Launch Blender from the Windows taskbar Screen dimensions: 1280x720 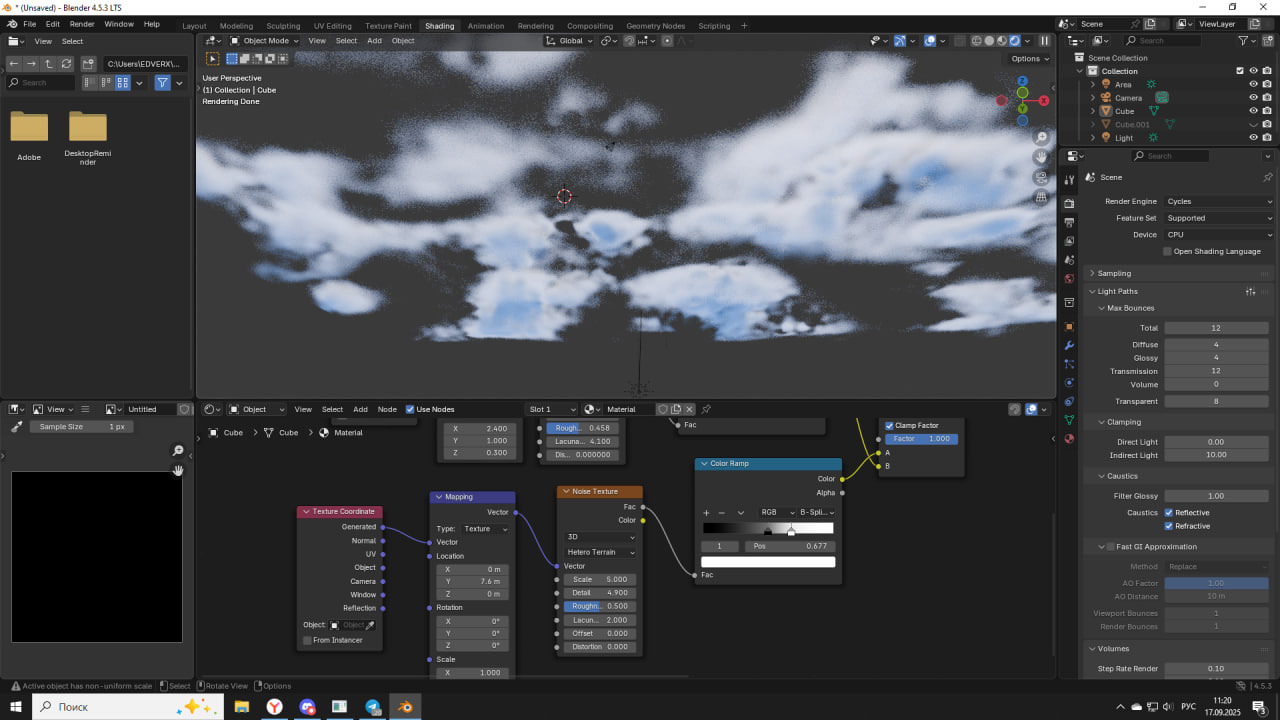click(x=405, y=707)
